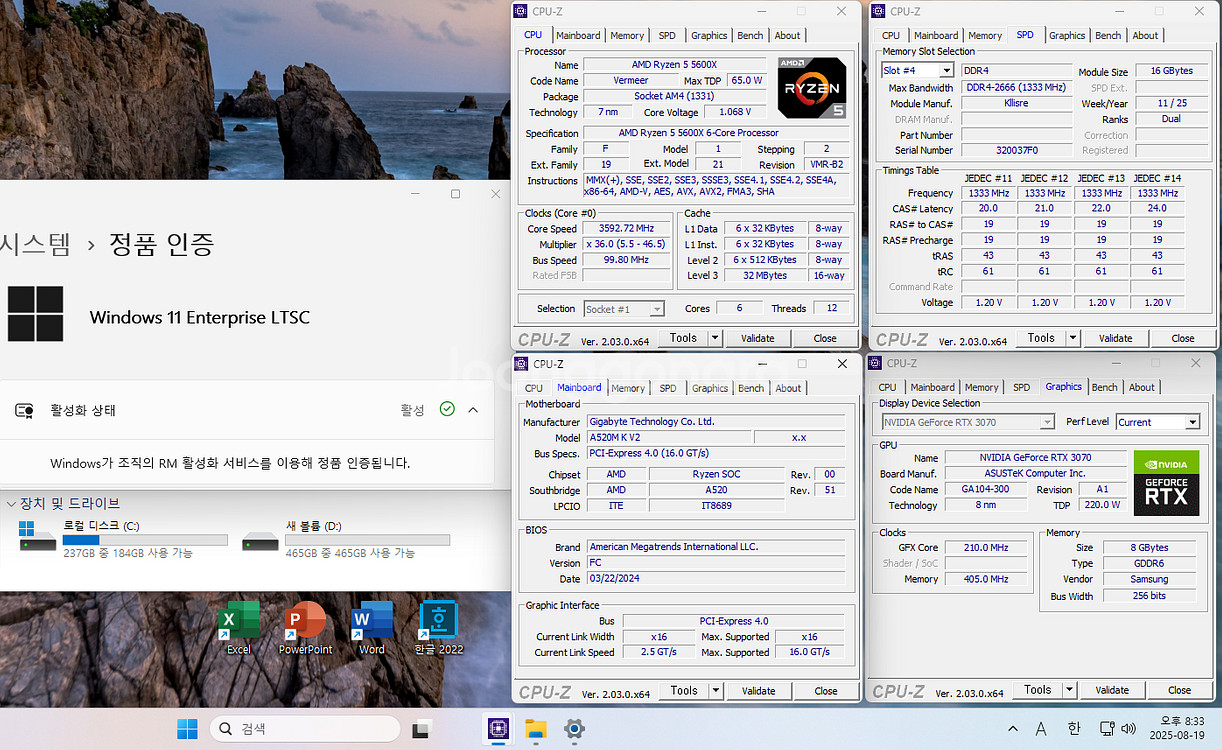The image size is (1222, 750).
Task: Open network and volume quick settings
Action: (x=1118, y=729)
